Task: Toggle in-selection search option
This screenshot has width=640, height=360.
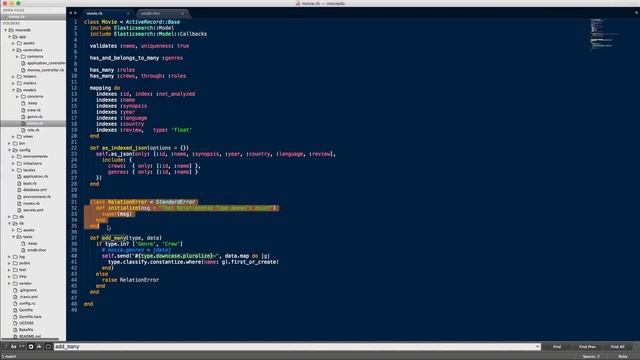Action: 39,347
